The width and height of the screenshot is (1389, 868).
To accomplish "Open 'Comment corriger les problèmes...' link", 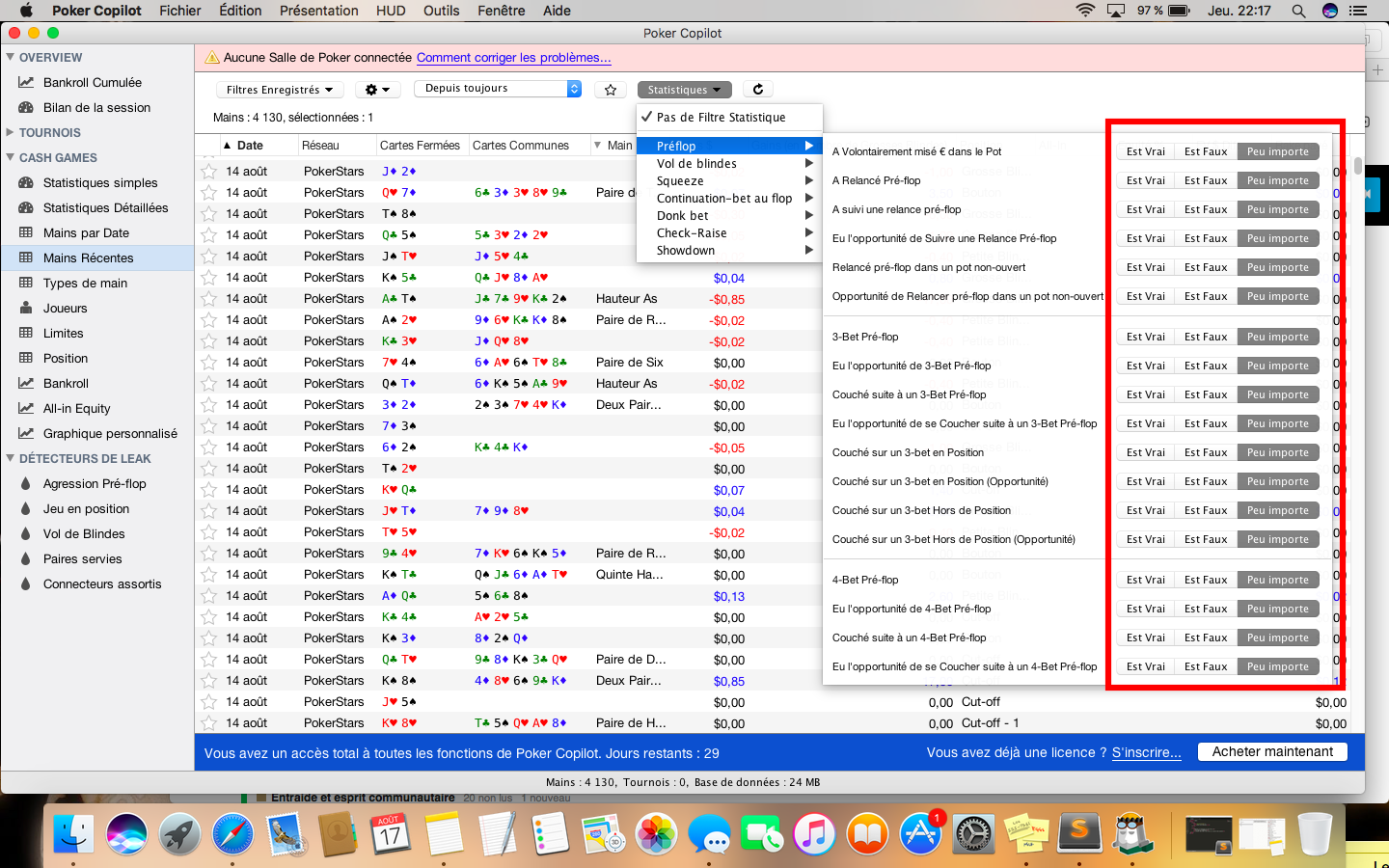I will [513, 58].
